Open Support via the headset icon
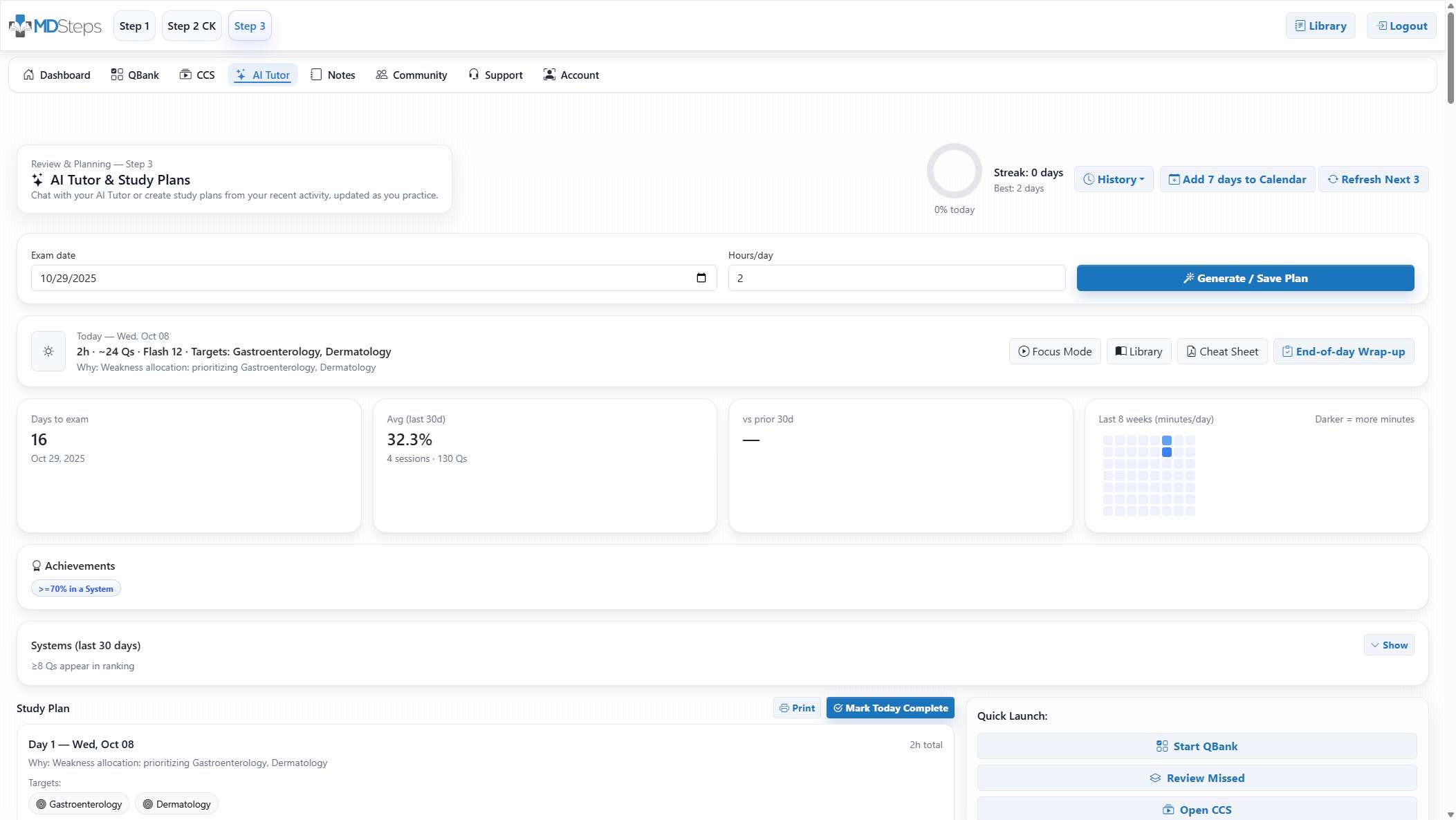Viewport: 1456px width, 820px height. [x=474, y=75]
